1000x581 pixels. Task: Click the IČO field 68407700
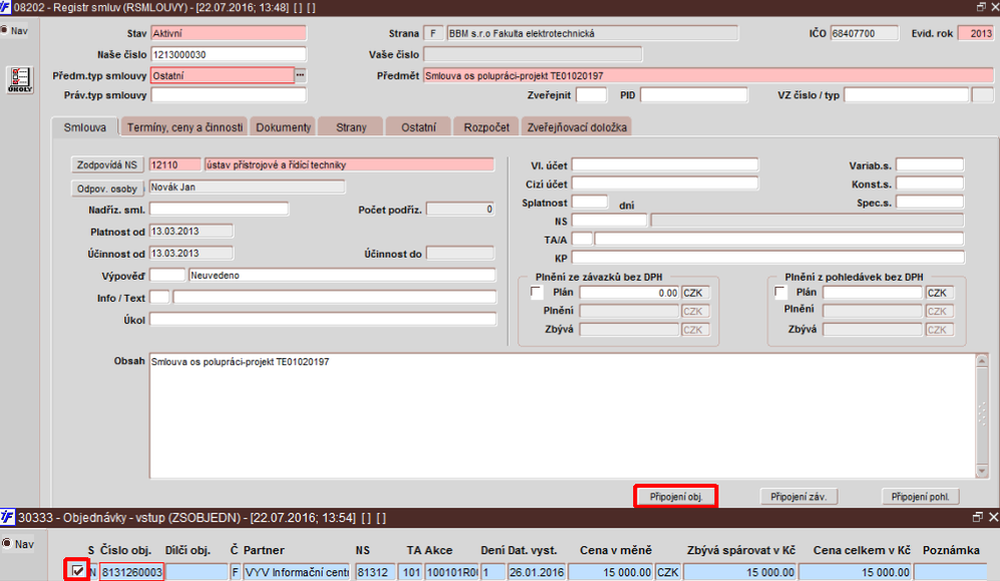tap(864, 33)
